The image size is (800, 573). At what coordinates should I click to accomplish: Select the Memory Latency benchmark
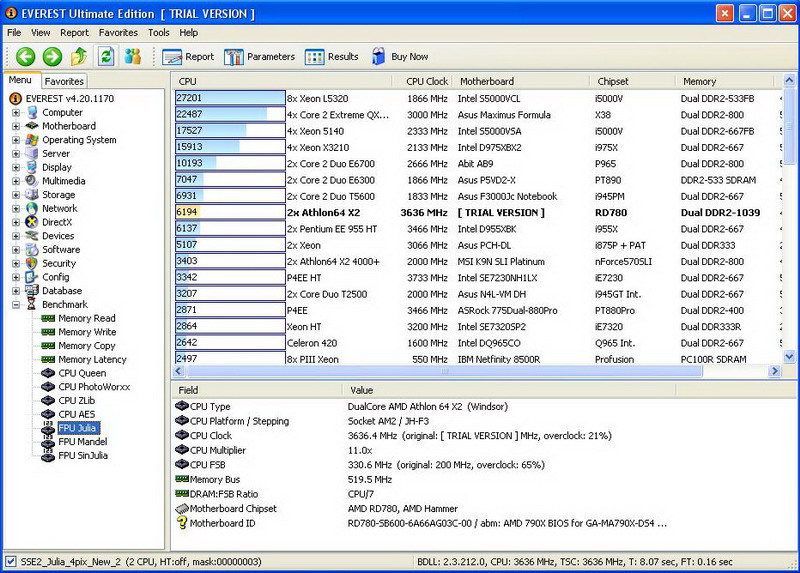[x=92, y=359]
